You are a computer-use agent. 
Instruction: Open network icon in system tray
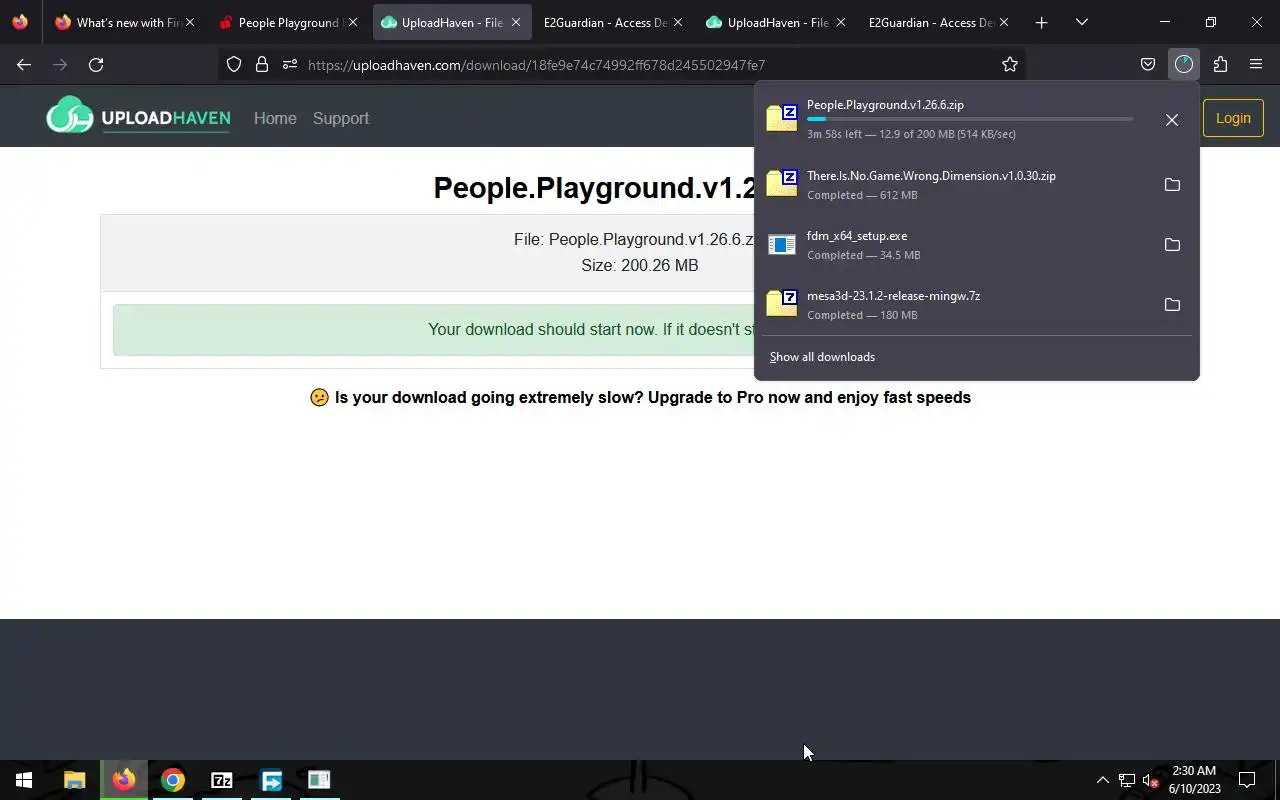1126,780
